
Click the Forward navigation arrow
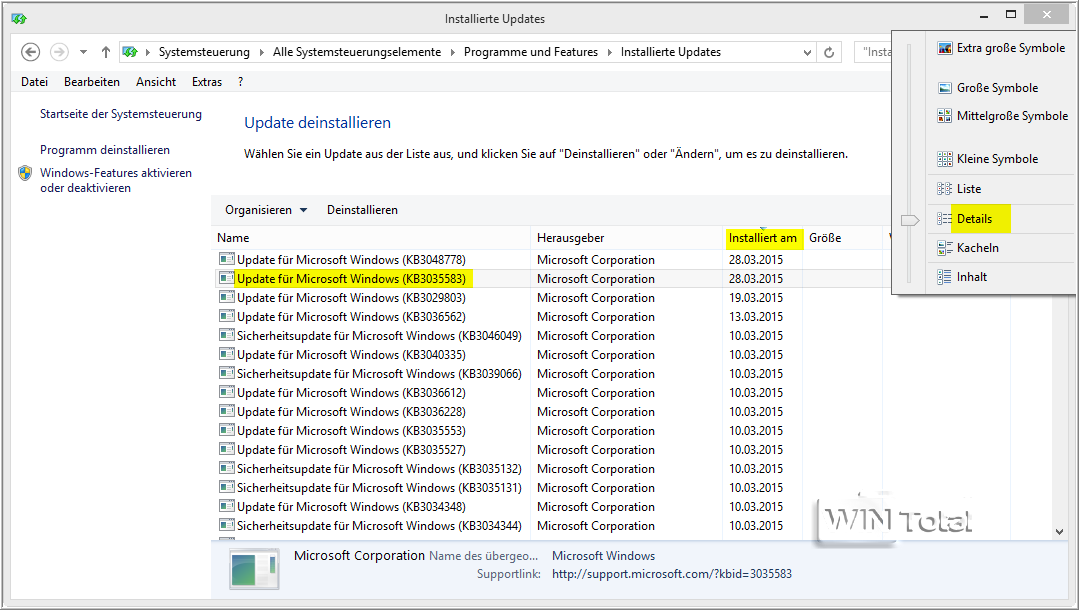(60, 52)
